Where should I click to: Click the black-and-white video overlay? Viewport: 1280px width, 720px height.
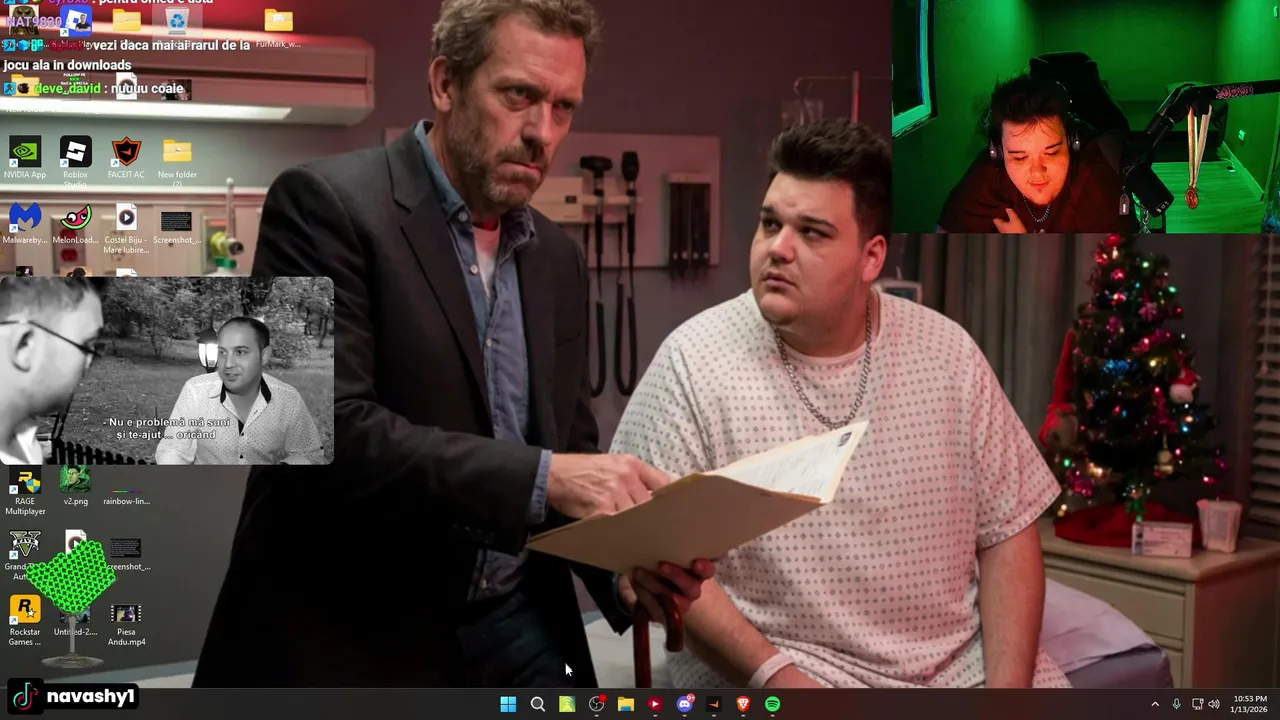(x=167, y=371)
